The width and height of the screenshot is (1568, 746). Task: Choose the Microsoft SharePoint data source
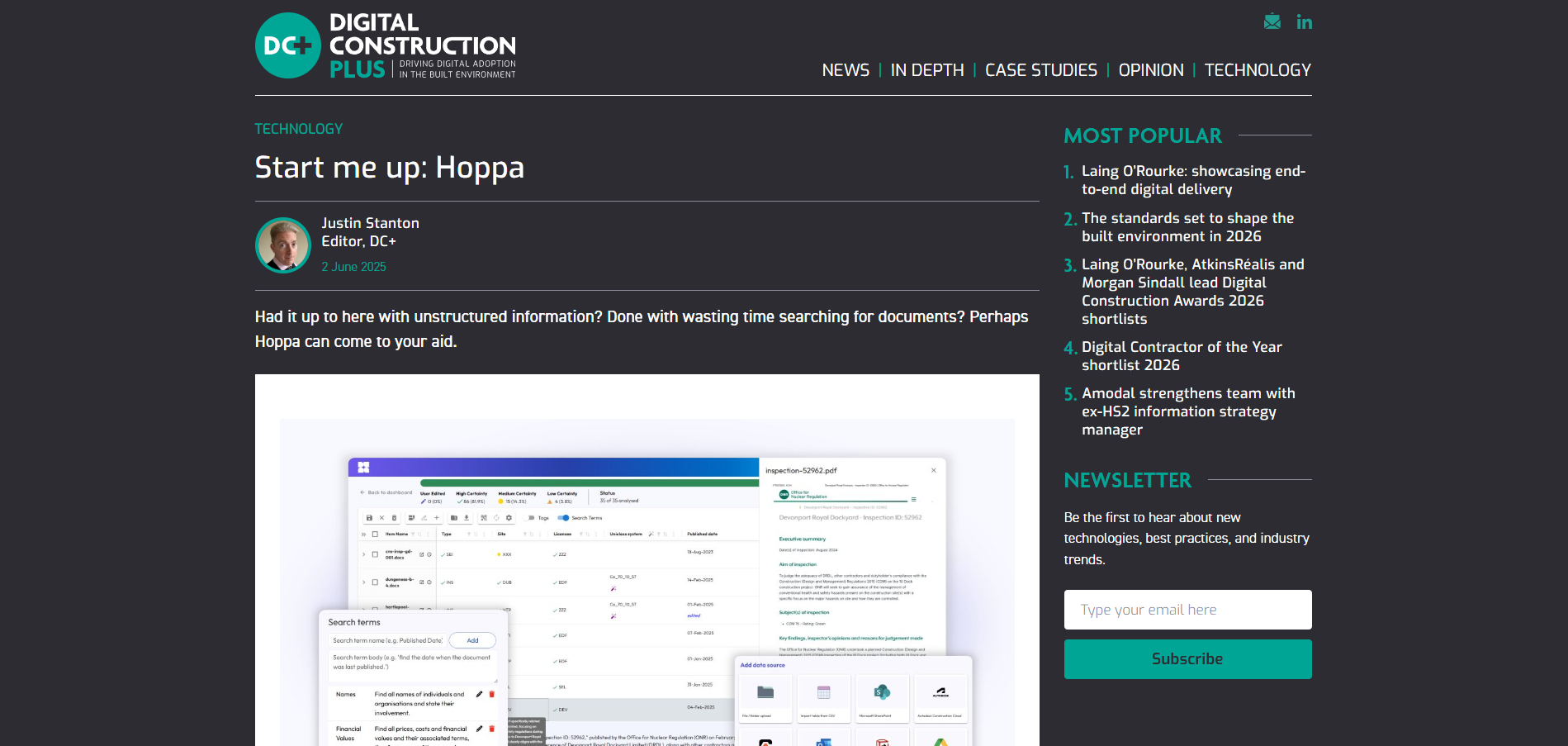click(883, 700)
